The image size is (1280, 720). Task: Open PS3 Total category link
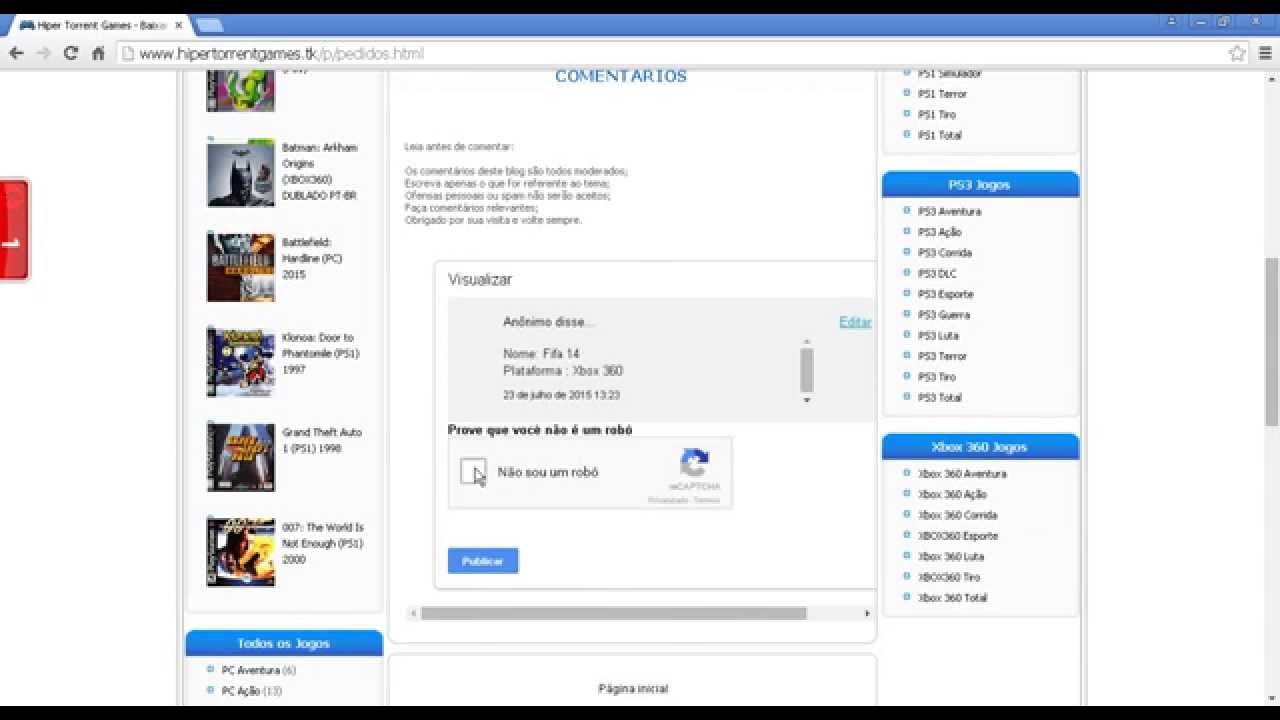(939, 397)
